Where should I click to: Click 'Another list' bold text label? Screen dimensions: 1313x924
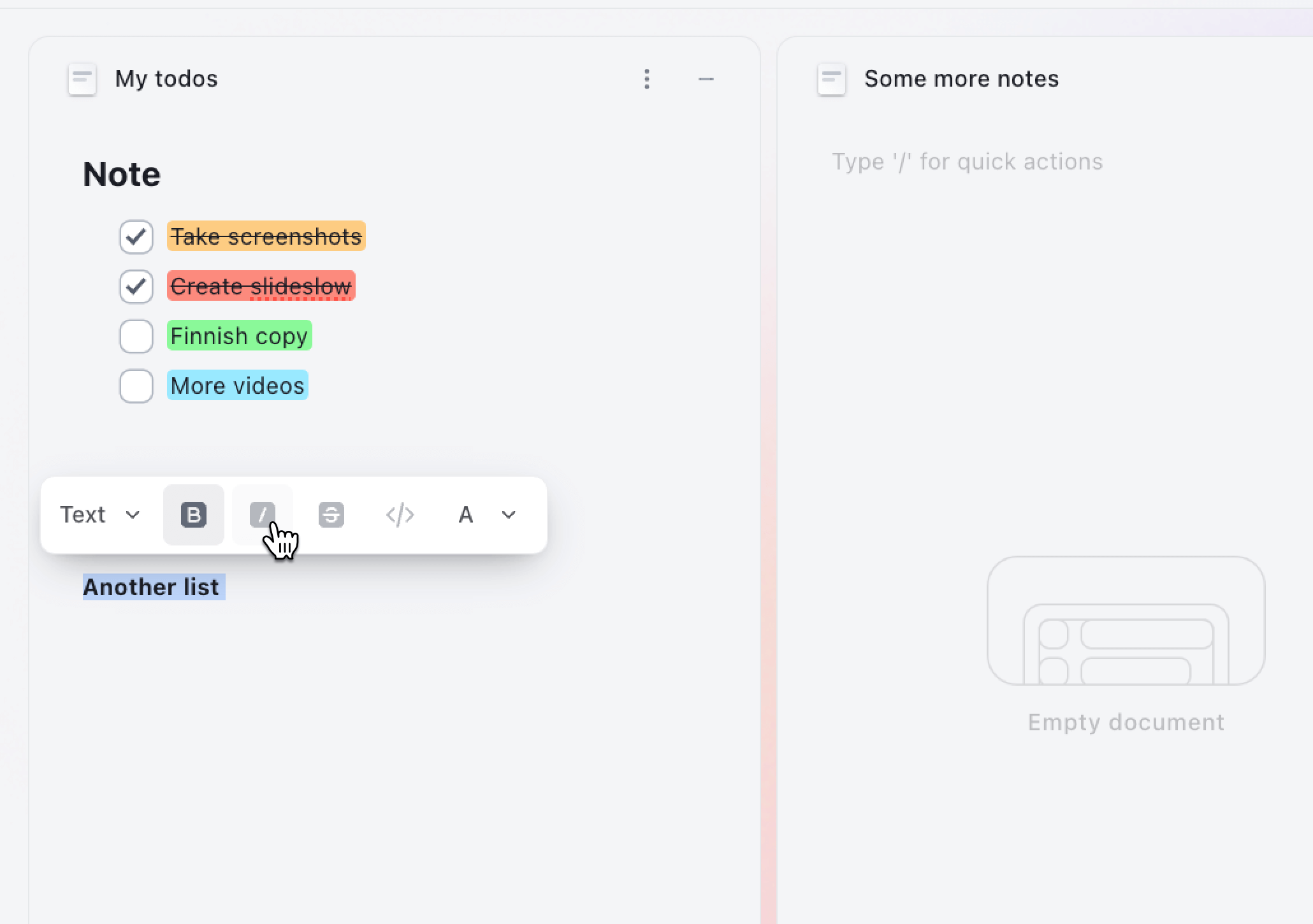[151, 586]
